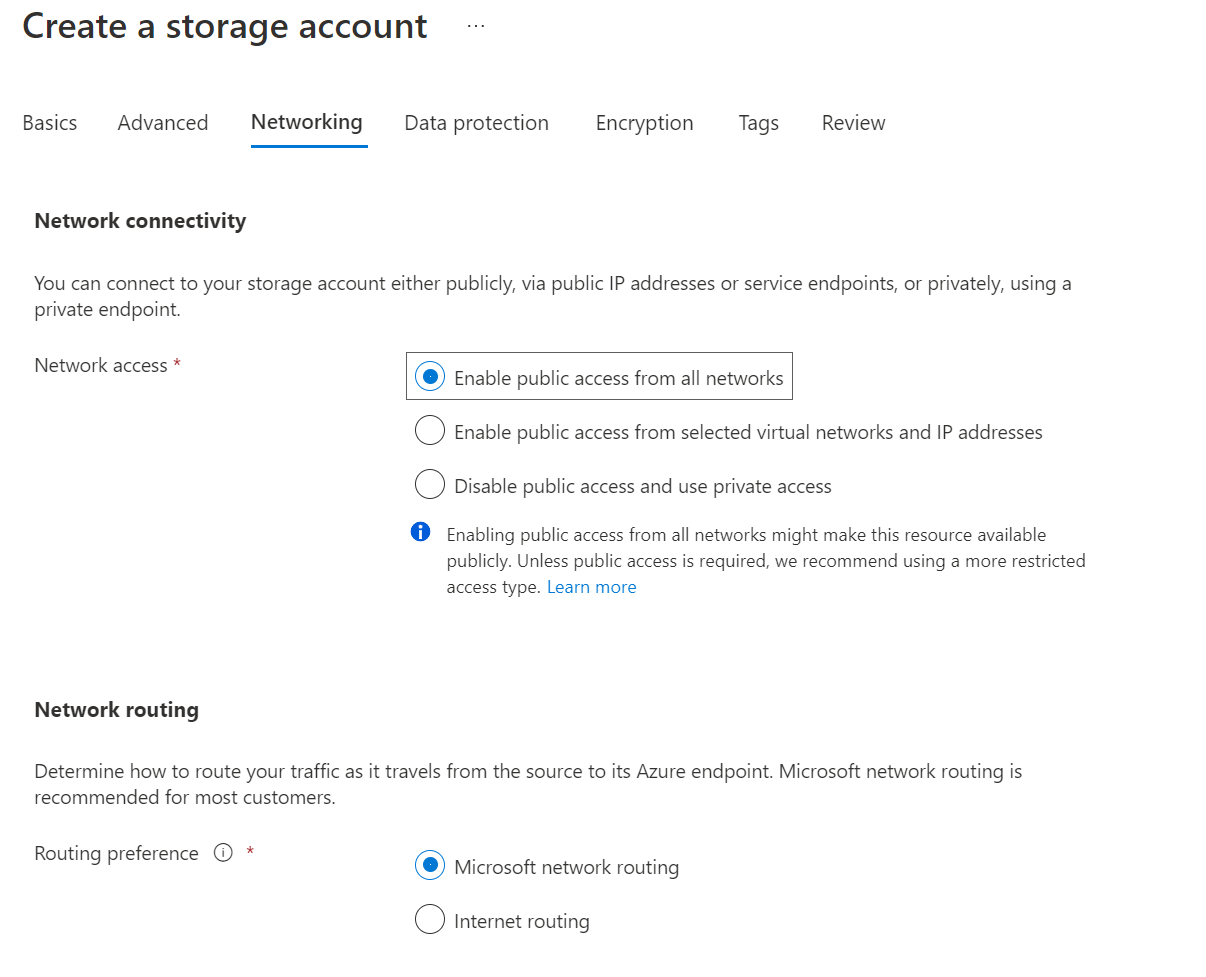Click the Network connectivity section heading
The height and width of the screenshot is (977, 1206).
(140, 221)
